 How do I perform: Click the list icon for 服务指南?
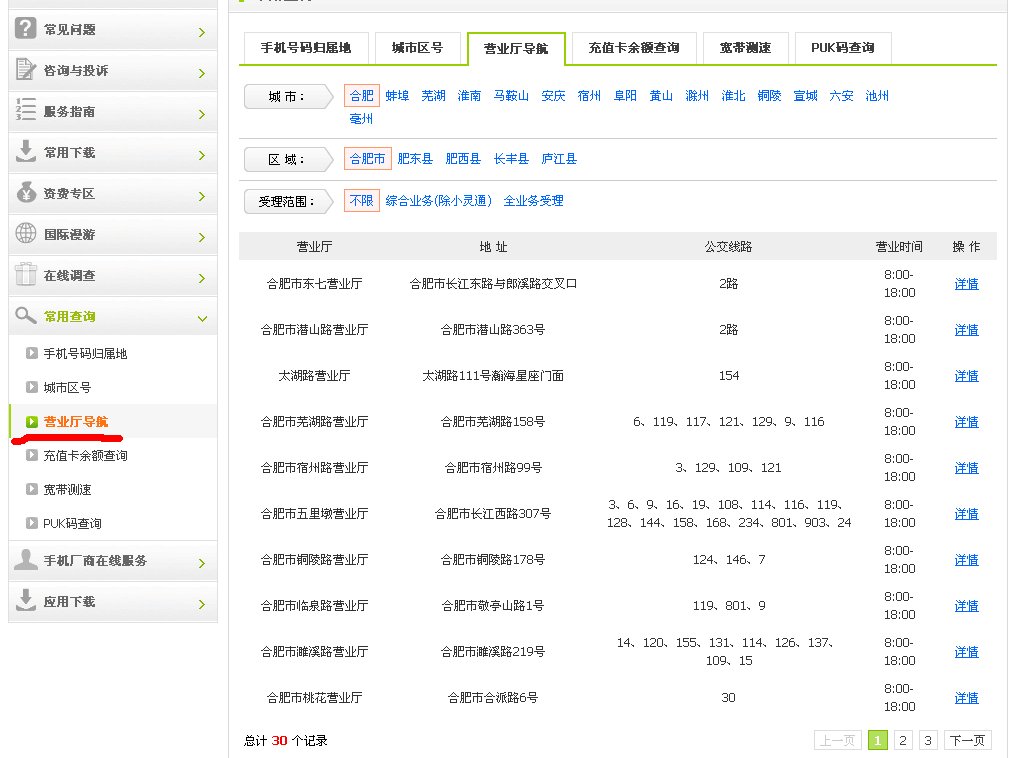(26, 110)
